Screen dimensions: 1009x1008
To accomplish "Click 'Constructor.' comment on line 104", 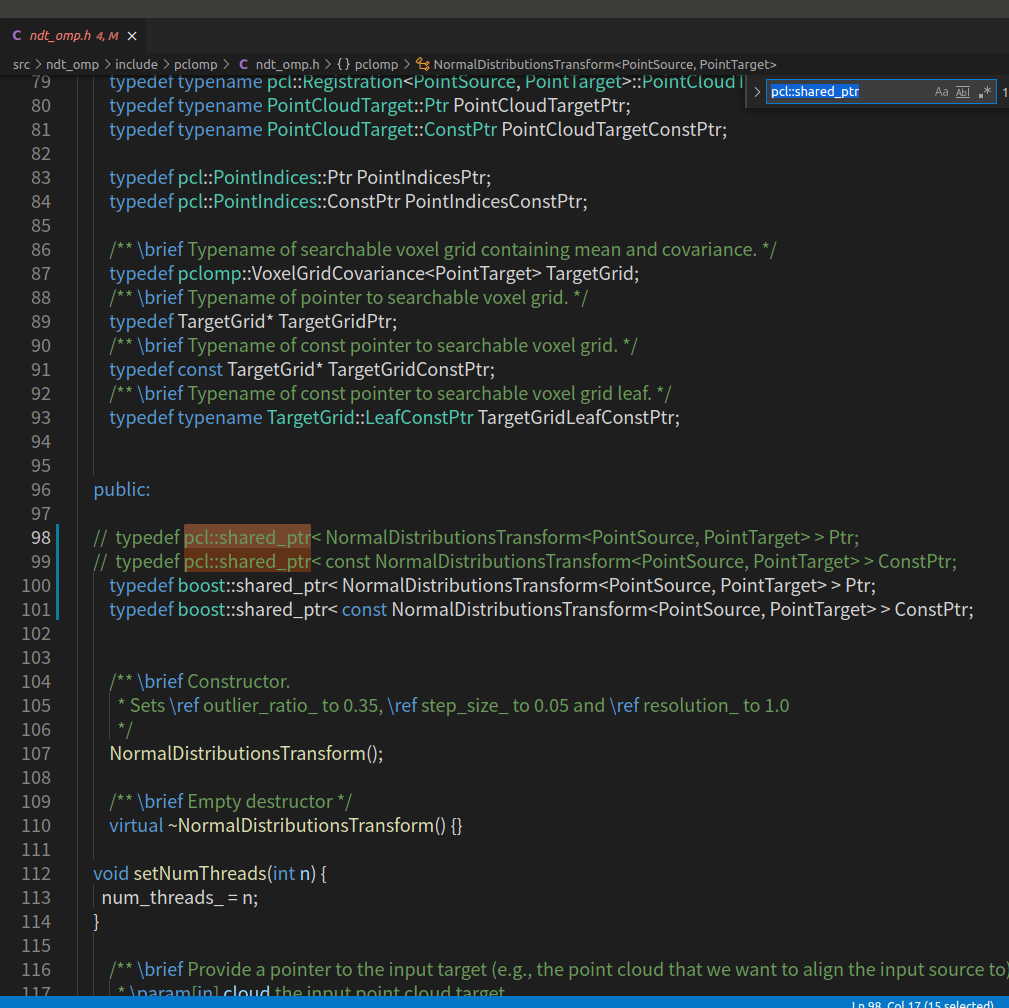I will point(239,682).
